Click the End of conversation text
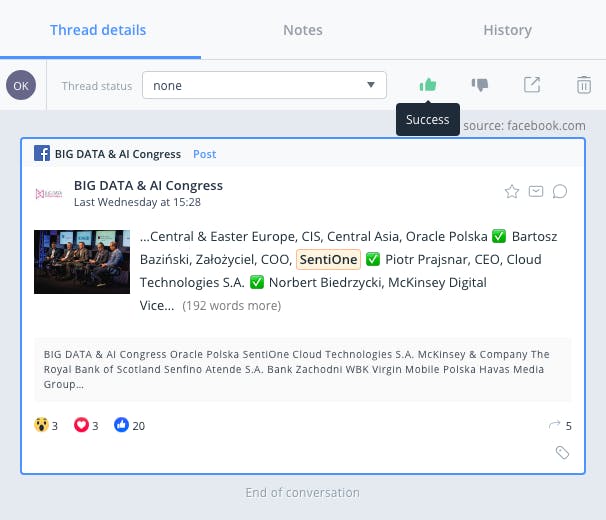Image resolution: width=606 pixels, height=520 pixels. pyautogui.click(x=303, y=493)
